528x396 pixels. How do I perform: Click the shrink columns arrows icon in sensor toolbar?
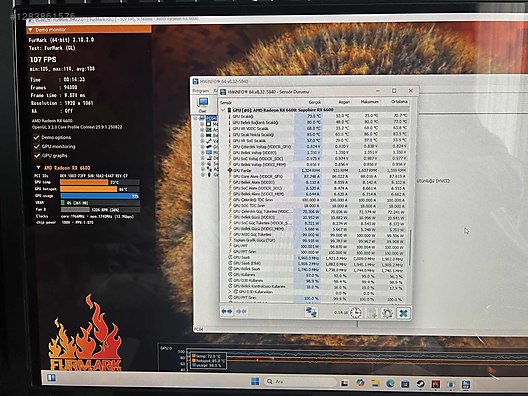(241, 311)
